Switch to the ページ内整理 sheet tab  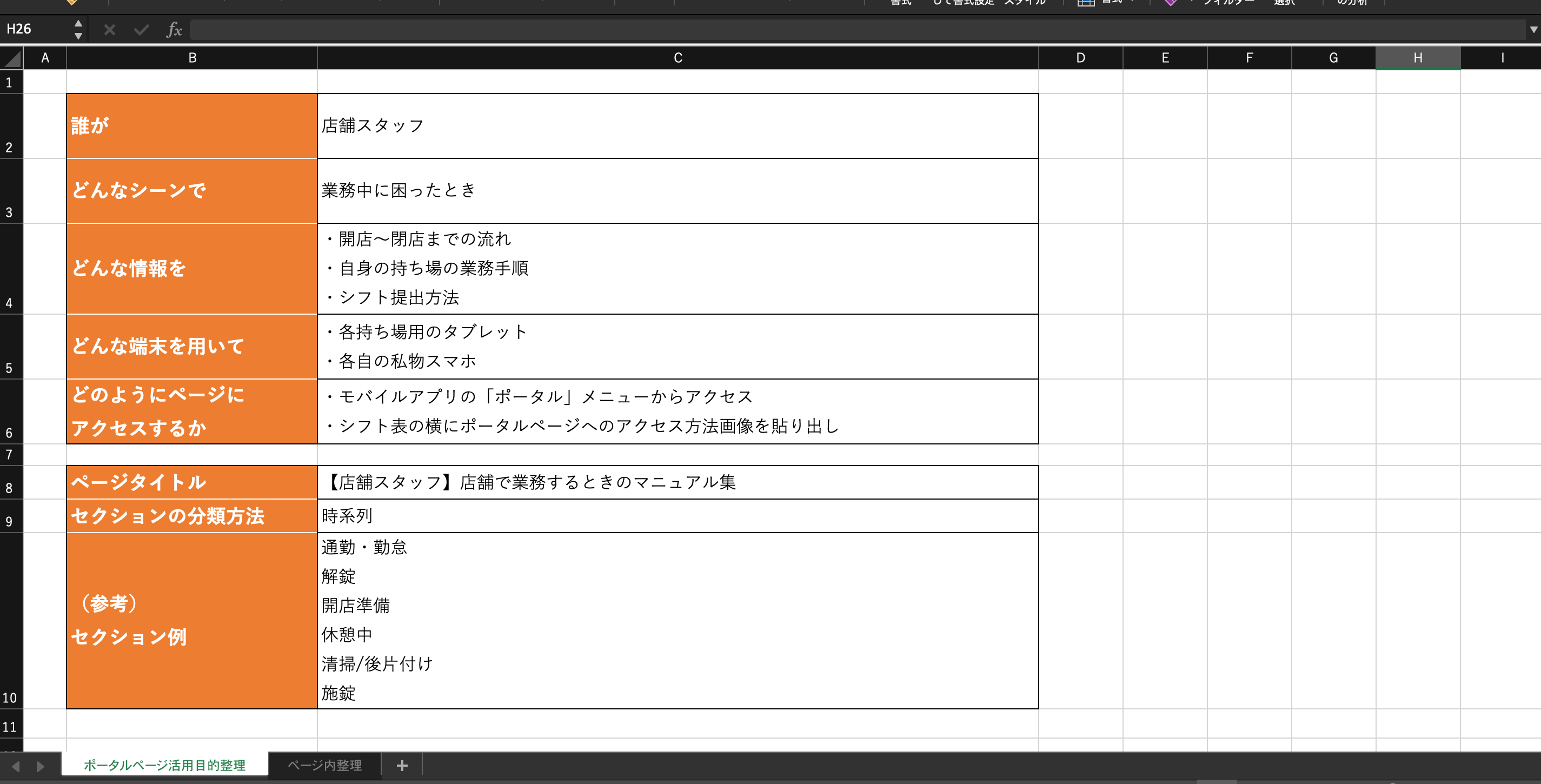(325, 766)
